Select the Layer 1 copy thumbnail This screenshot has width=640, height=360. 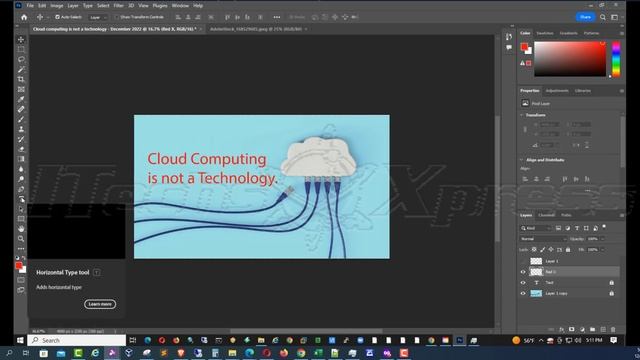coord(536,293)
